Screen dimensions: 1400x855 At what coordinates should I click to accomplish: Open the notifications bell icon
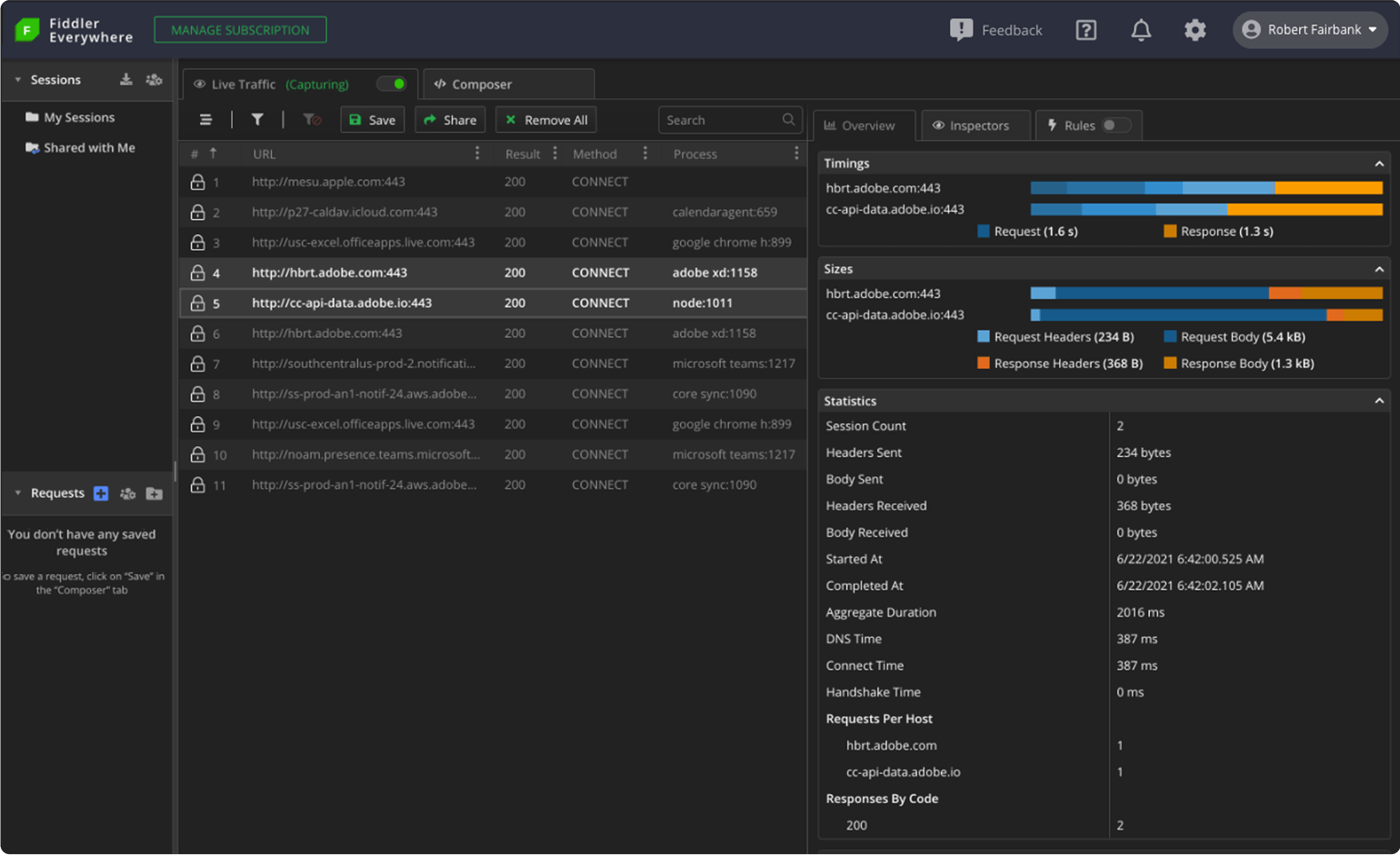click(x=1141, y=30)
